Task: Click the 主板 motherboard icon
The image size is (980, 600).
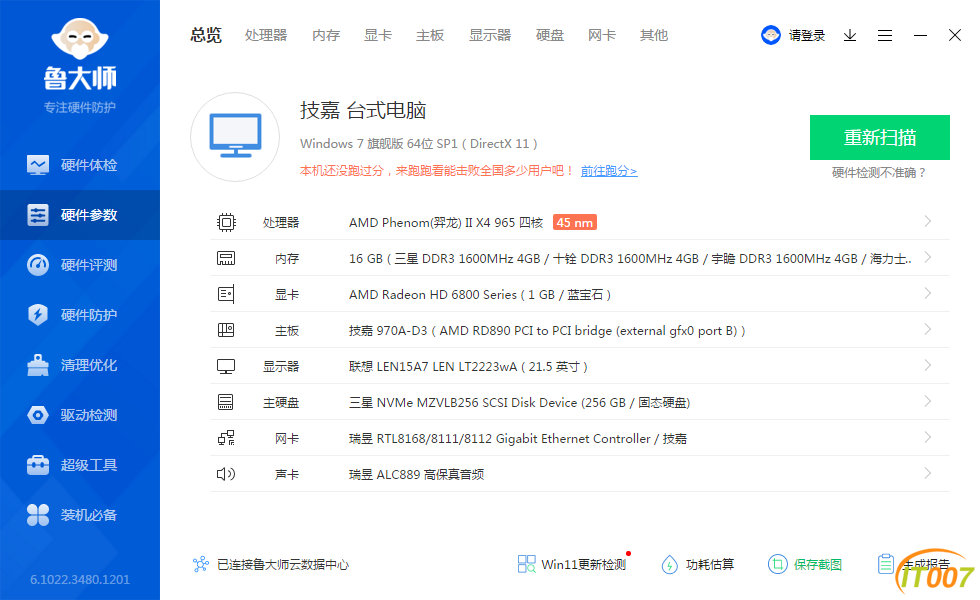Action: [226, 330]
